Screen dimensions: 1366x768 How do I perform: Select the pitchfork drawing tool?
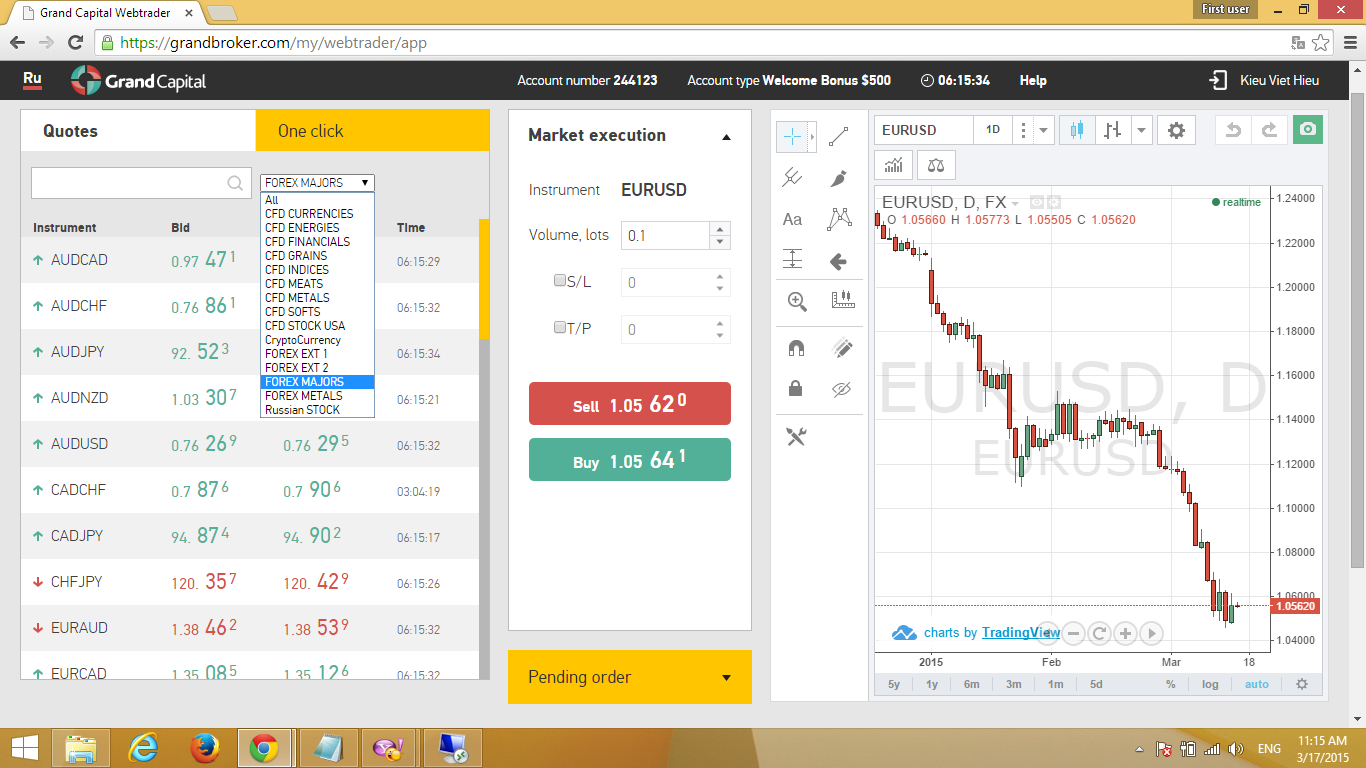(x=792, y=178)
